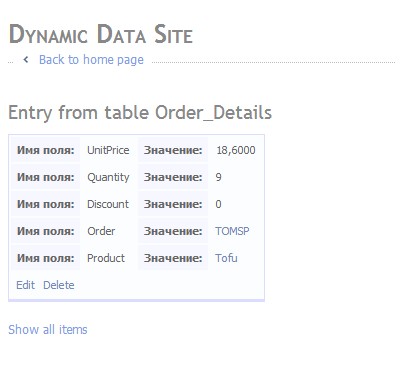Select the Discount field name cell

108,204
